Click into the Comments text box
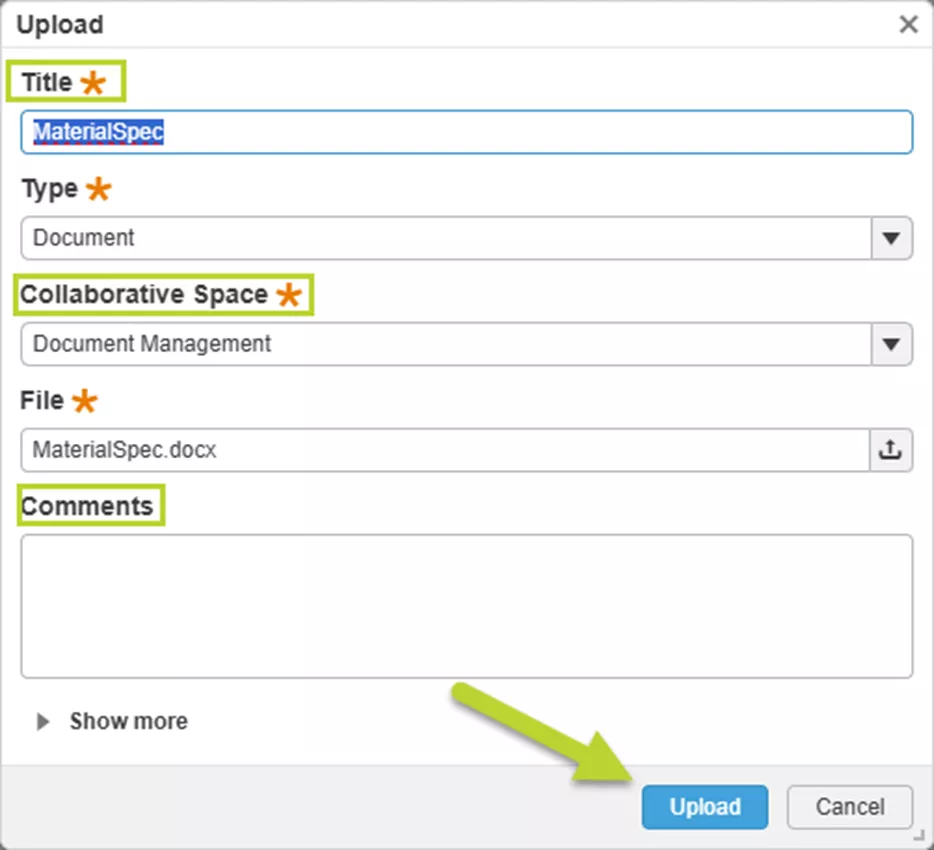Screen dimensions: 934x850 pyautogui.click(x=466, y=605)
